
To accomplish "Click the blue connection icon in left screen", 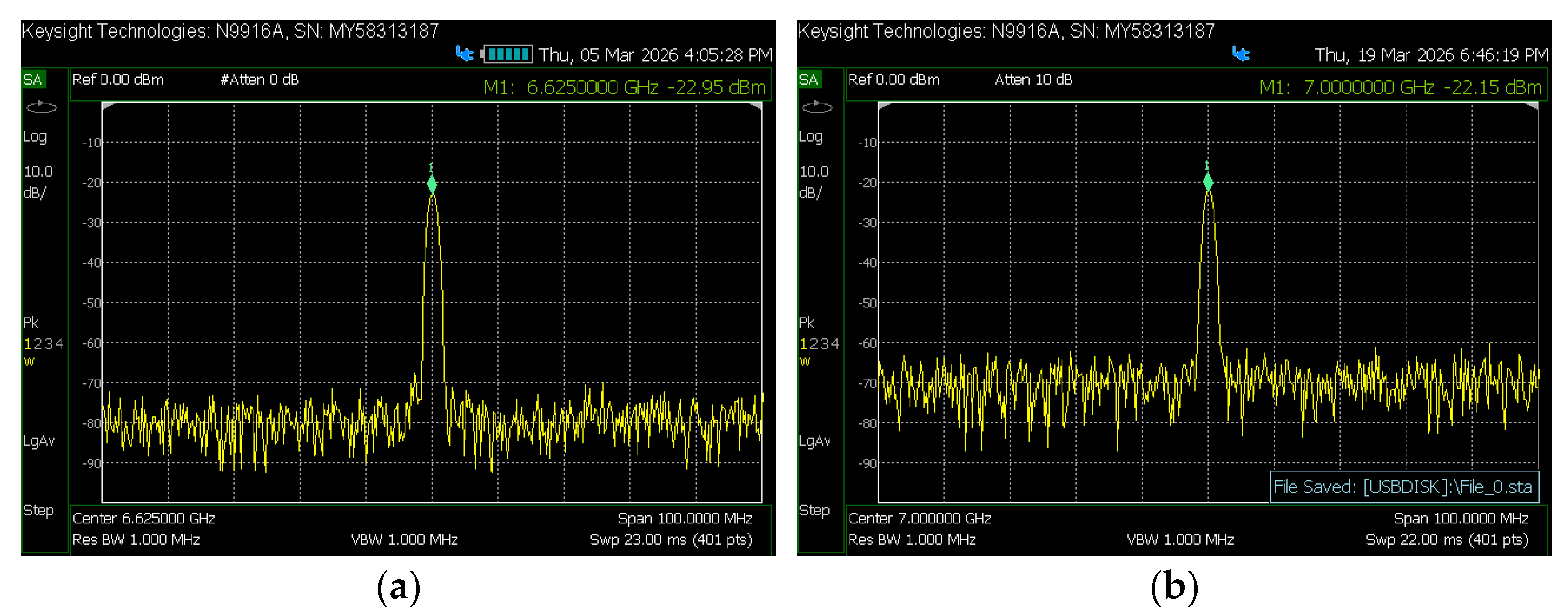I will (x=465, y=53).
